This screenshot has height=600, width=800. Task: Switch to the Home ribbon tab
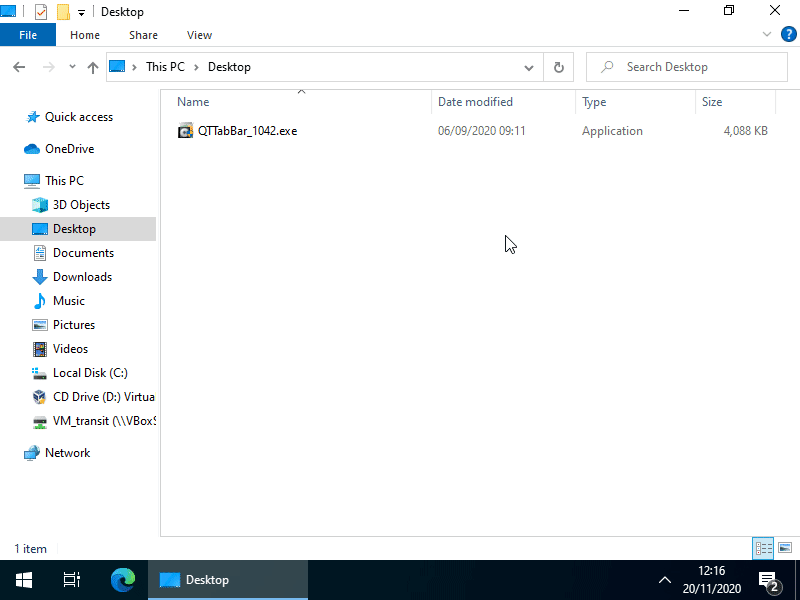pos(85,35)
